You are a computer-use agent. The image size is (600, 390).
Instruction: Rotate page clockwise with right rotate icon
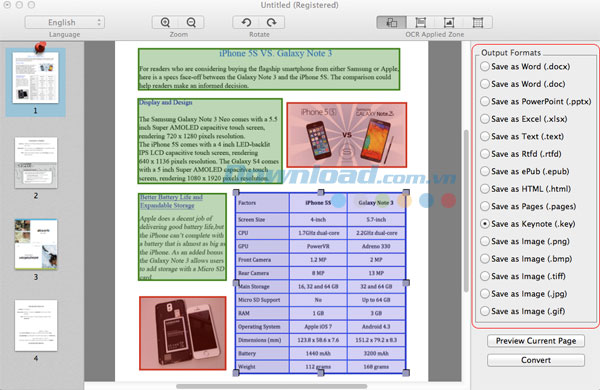click(x=272, y=22)
